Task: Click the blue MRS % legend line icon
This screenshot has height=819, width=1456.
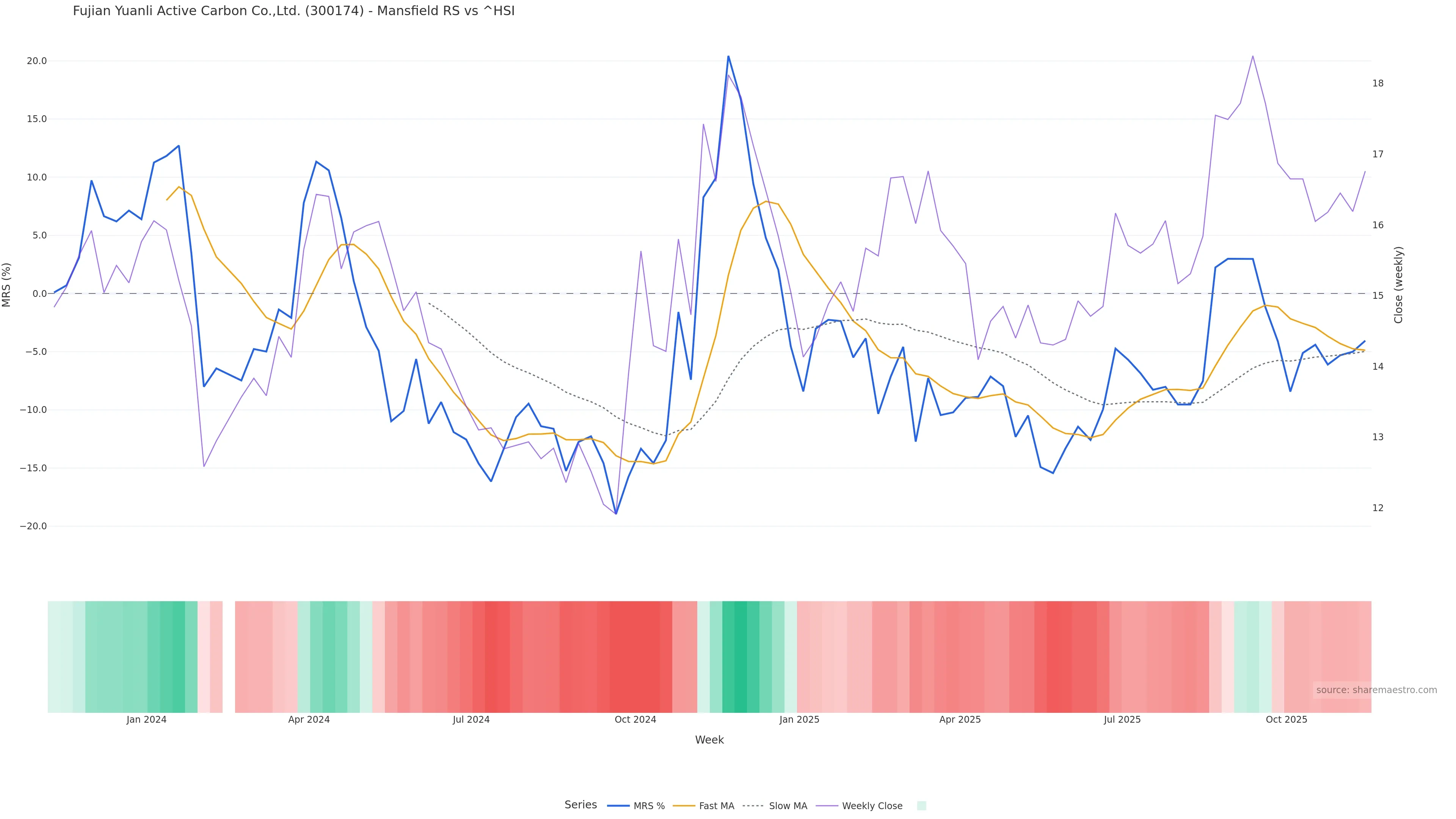Action: coord(618,805)
